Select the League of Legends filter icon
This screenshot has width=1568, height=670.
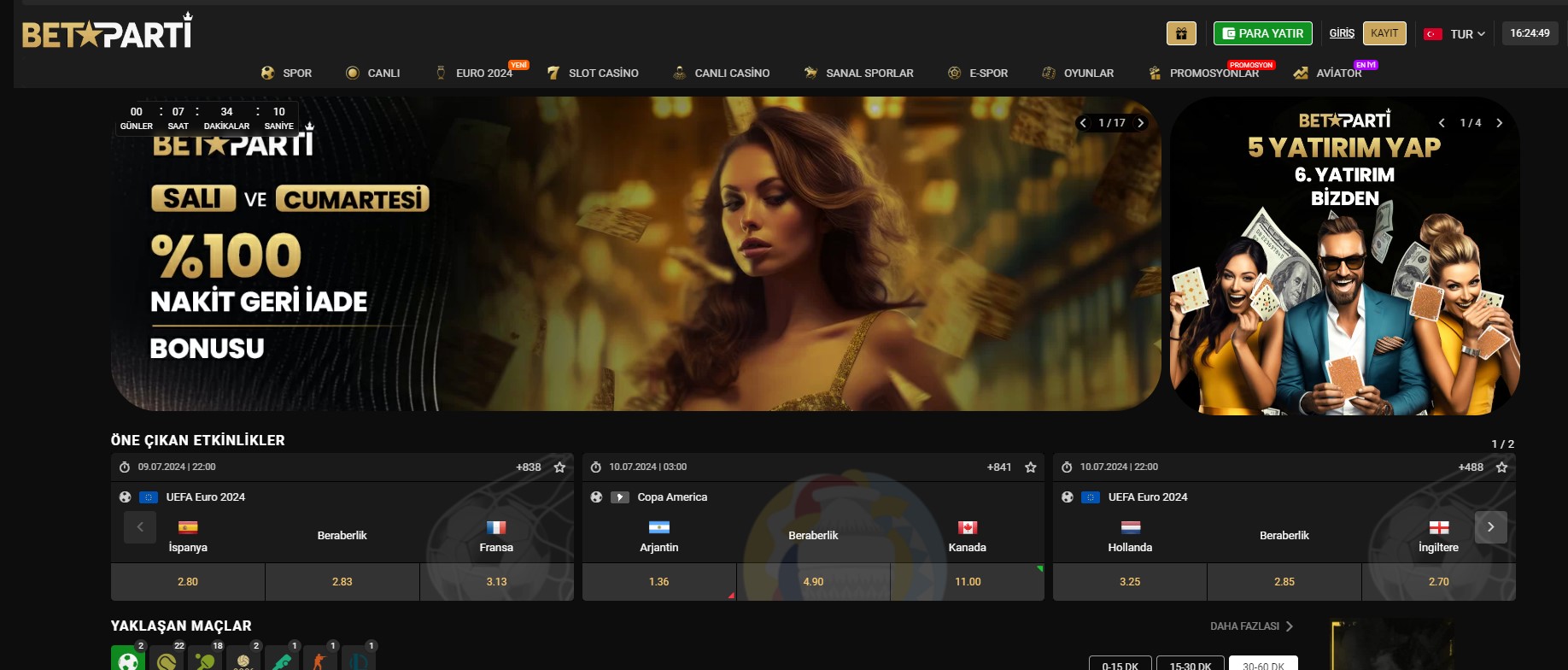tap(359, 659)
